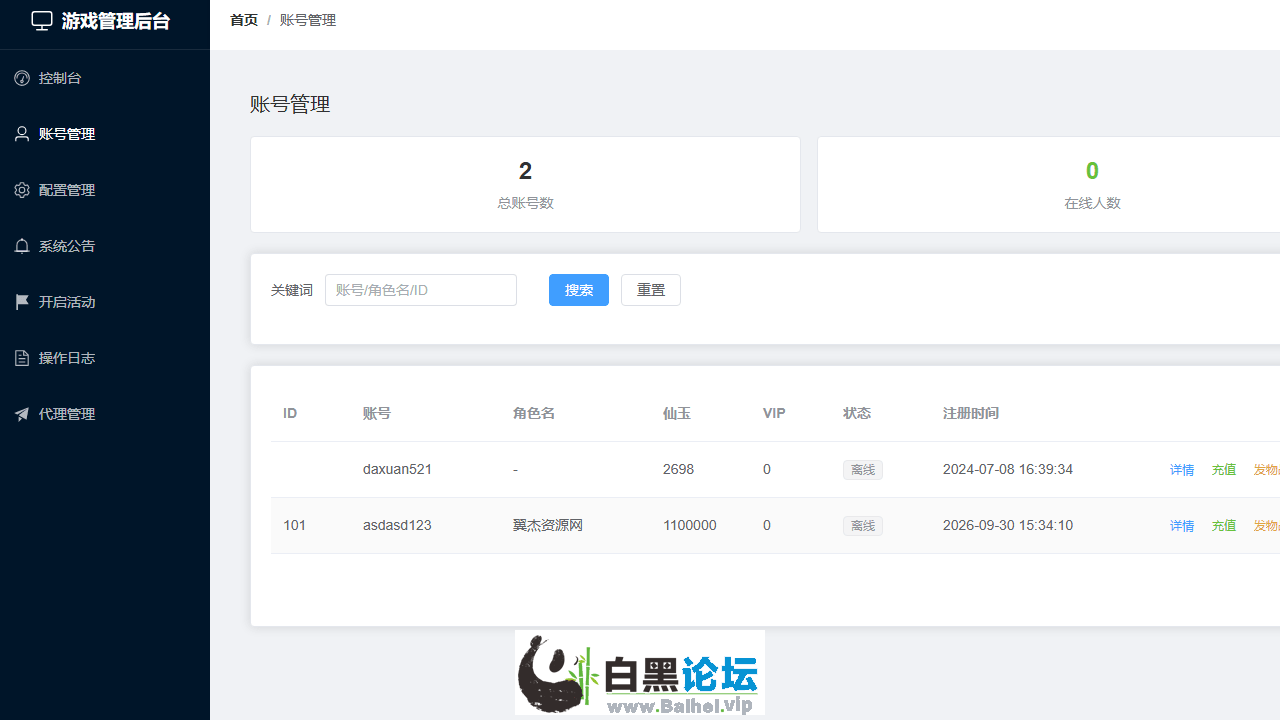The width and height of the screenshot is (1280, 720).
Task: Click registration time 2024-07-08 16:39:34
Action: (1008, 469)
